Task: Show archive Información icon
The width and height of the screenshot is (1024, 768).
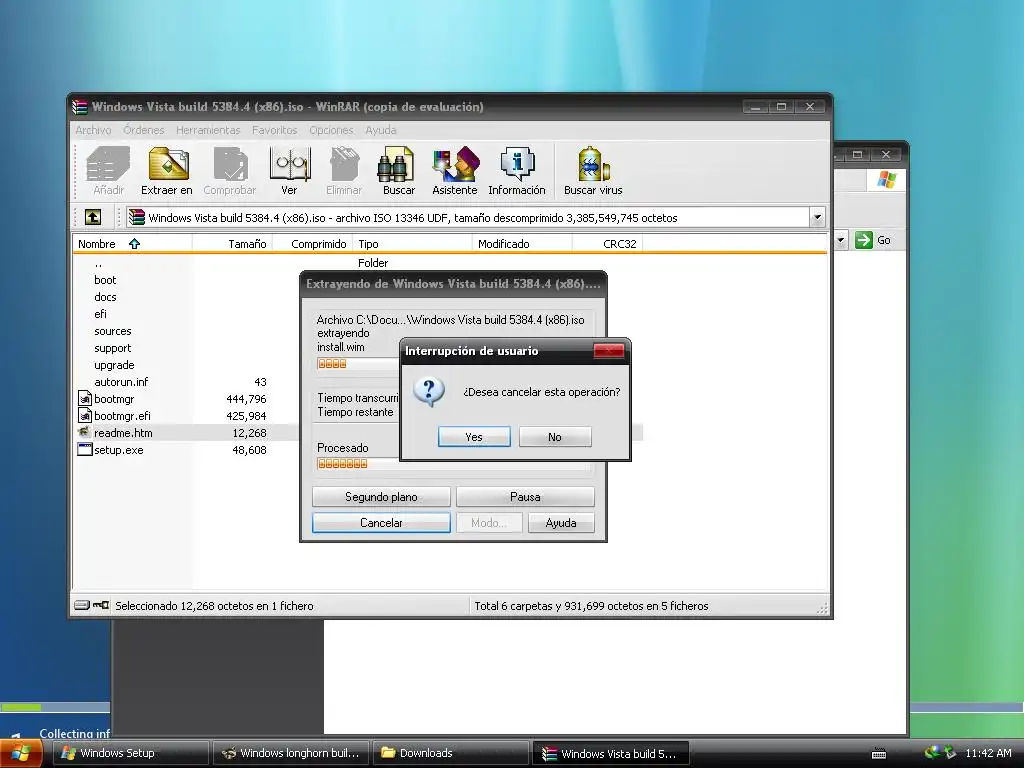Action: 517,163
